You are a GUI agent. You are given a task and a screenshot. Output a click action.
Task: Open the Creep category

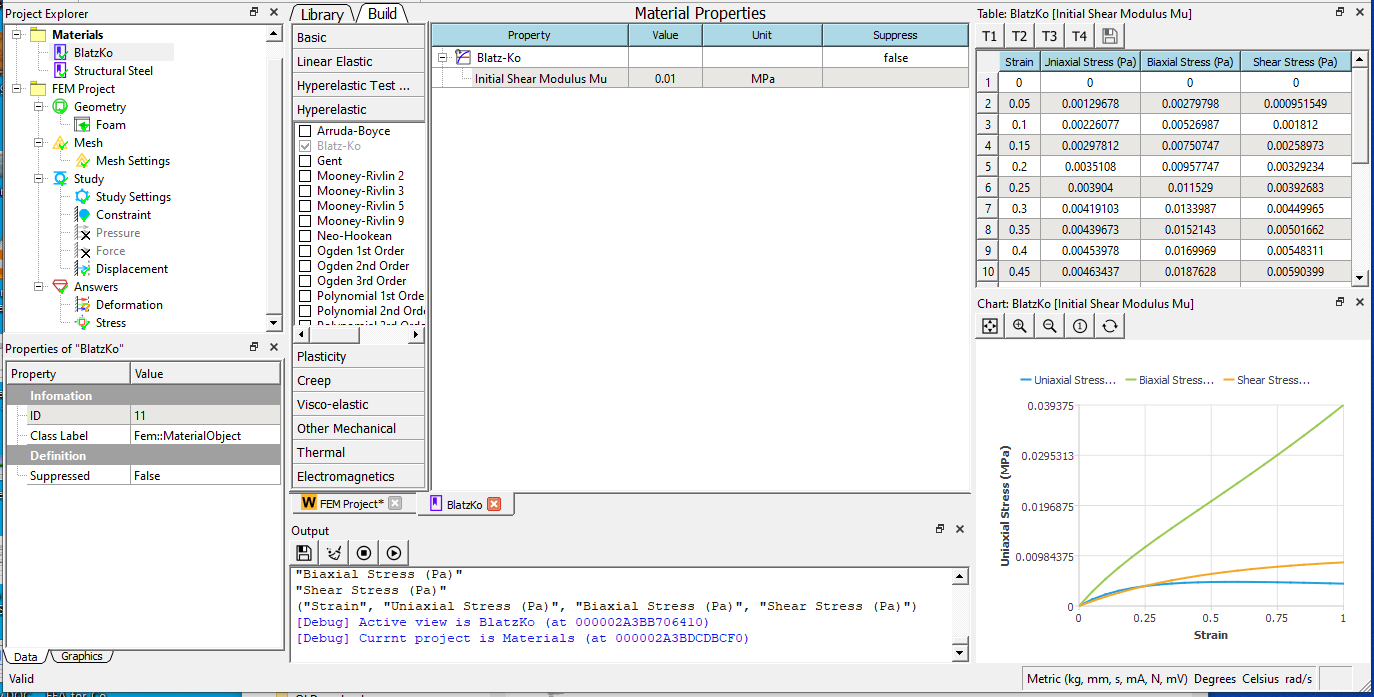click(x=359, y=381)
